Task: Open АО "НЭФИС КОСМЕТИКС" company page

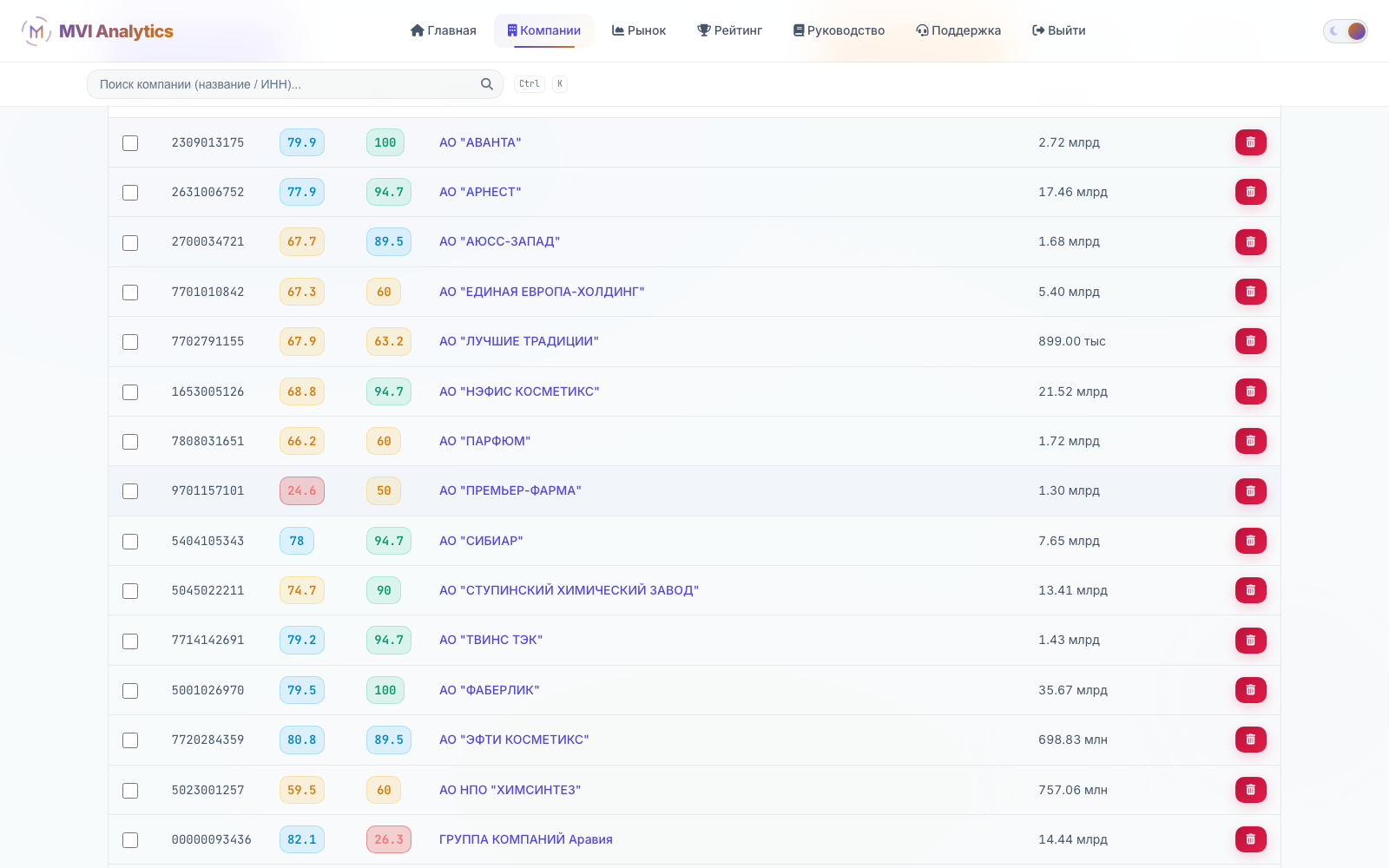Action: (519, 391)
